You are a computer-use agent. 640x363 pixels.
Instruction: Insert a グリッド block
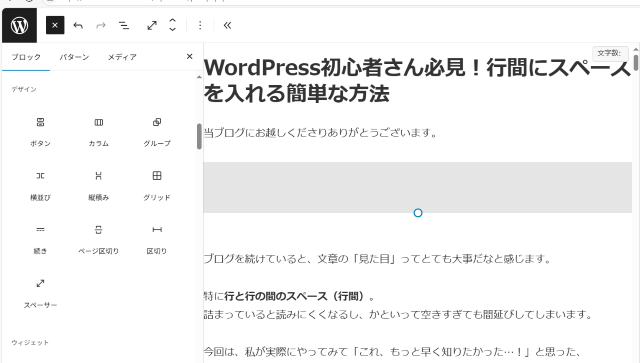pos(157,186)
